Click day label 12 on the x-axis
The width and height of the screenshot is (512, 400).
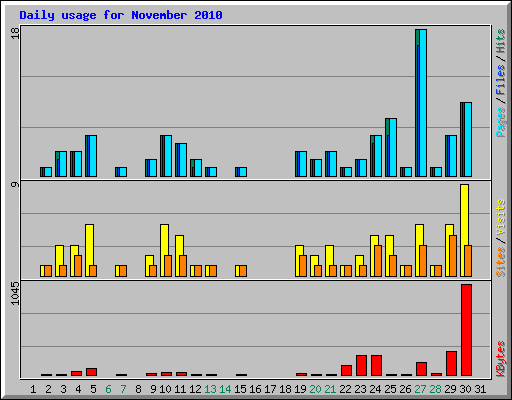click(195, 389)
